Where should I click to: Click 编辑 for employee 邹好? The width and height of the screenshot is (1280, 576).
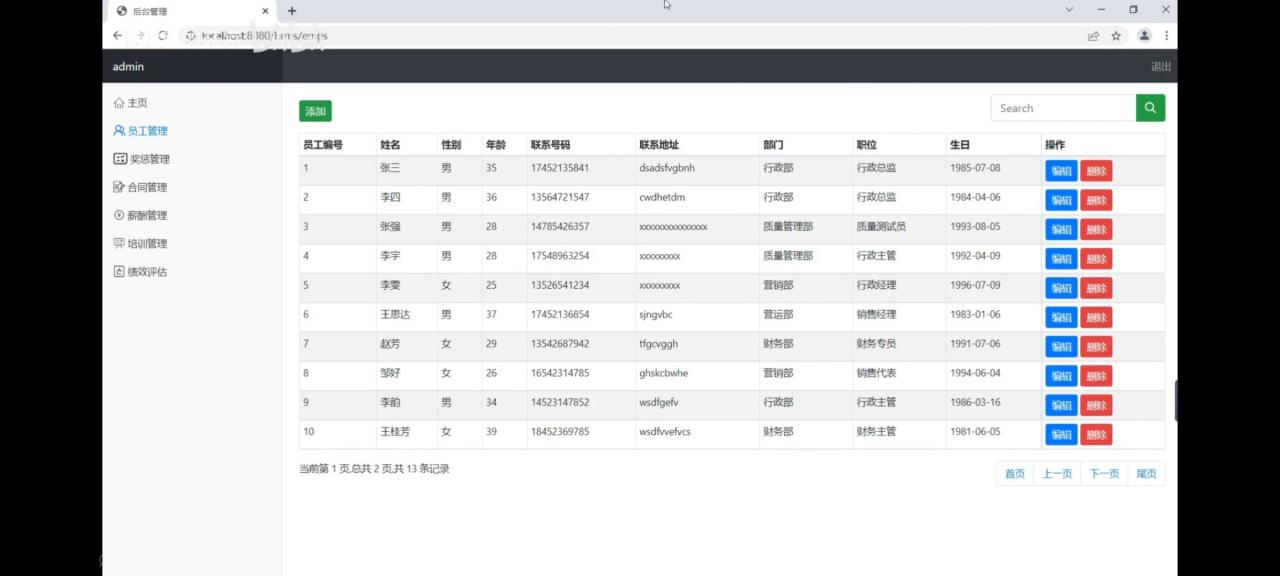(1061, 376)
